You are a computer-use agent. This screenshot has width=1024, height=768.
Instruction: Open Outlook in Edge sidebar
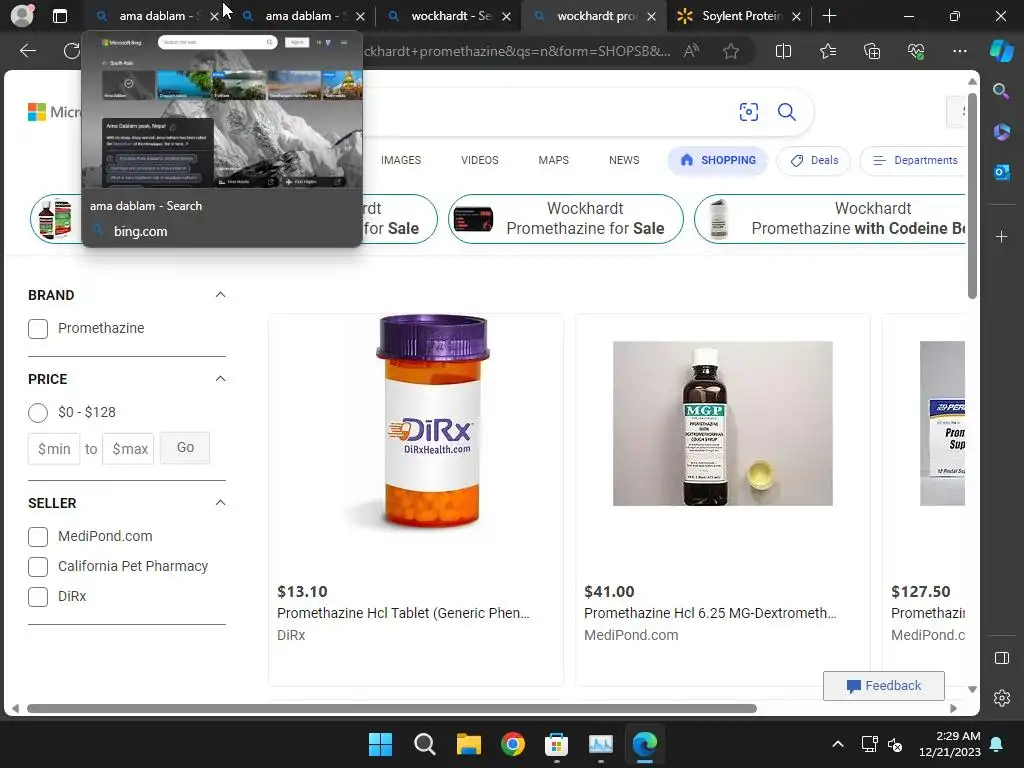(x=1001, y=172)
